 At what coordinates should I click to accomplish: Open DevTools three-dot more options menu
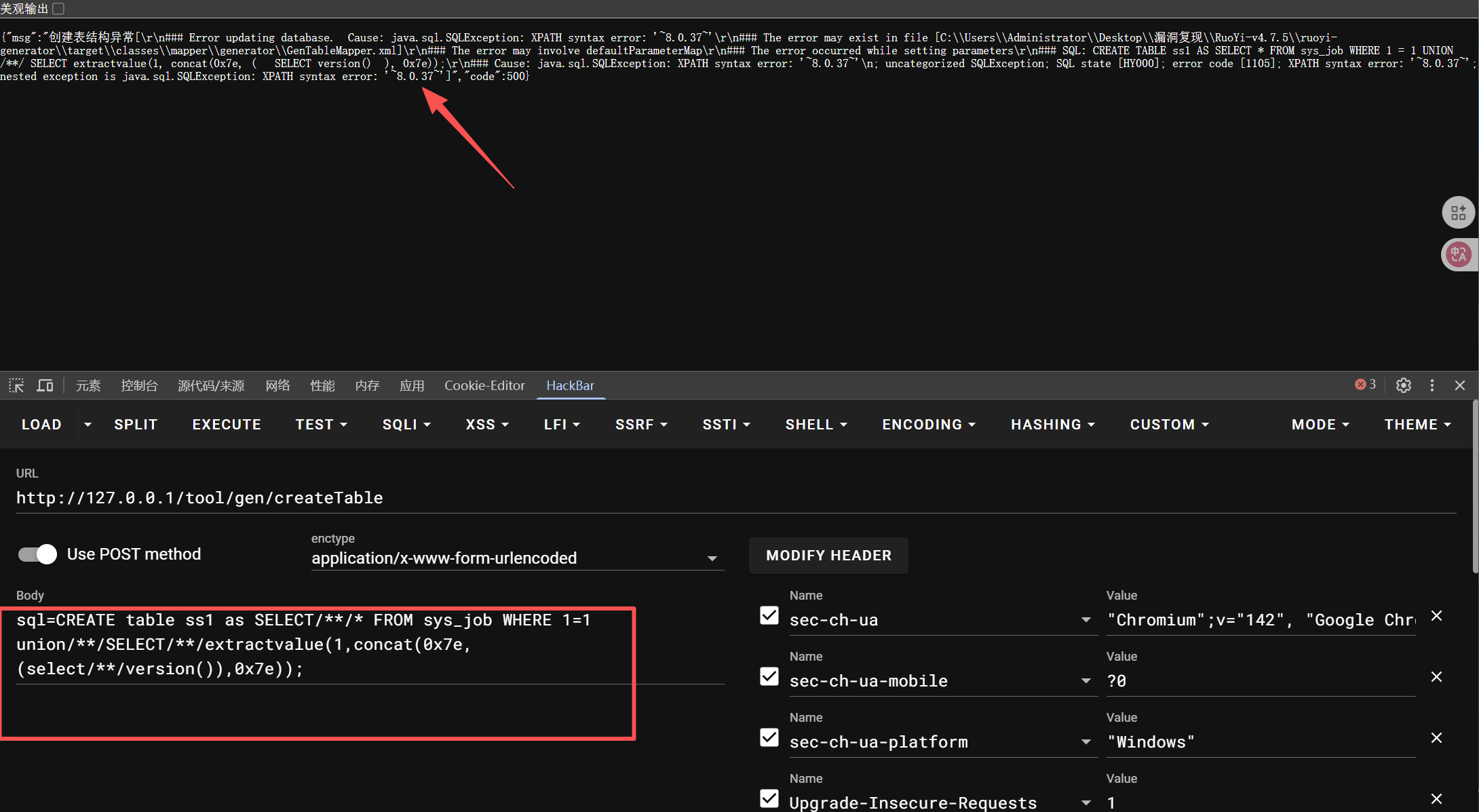point(1432,385)
